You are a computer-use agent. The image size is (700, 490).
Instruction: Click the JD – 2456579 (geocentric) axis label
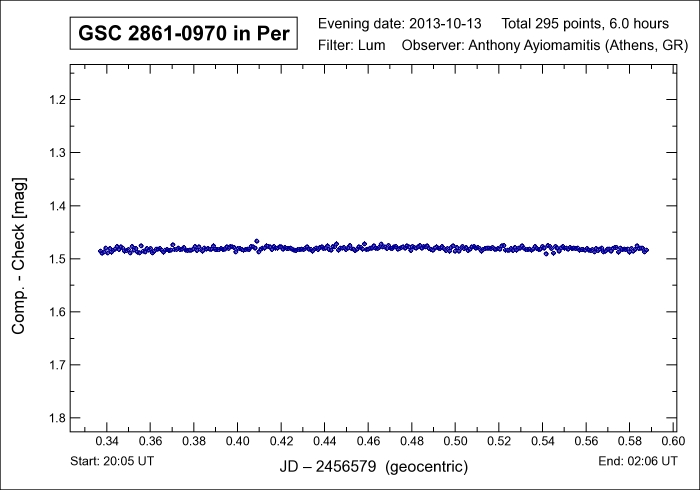tap(372, 467)
